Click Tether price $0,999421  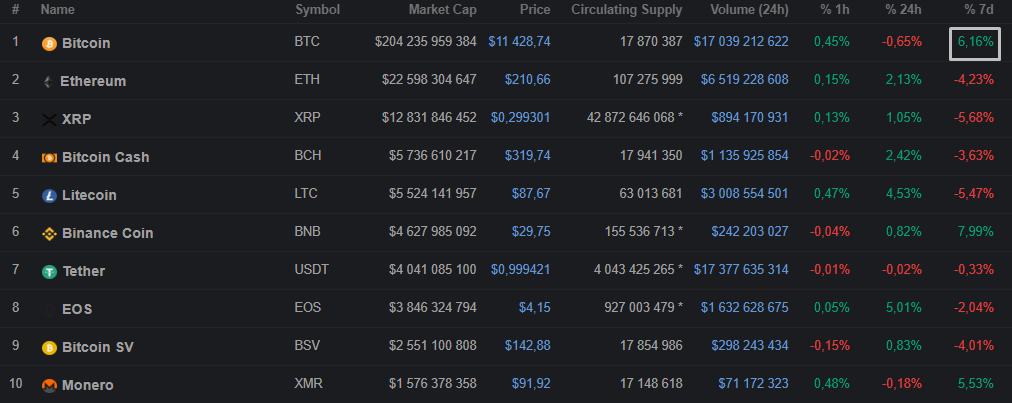coord(521,270)
